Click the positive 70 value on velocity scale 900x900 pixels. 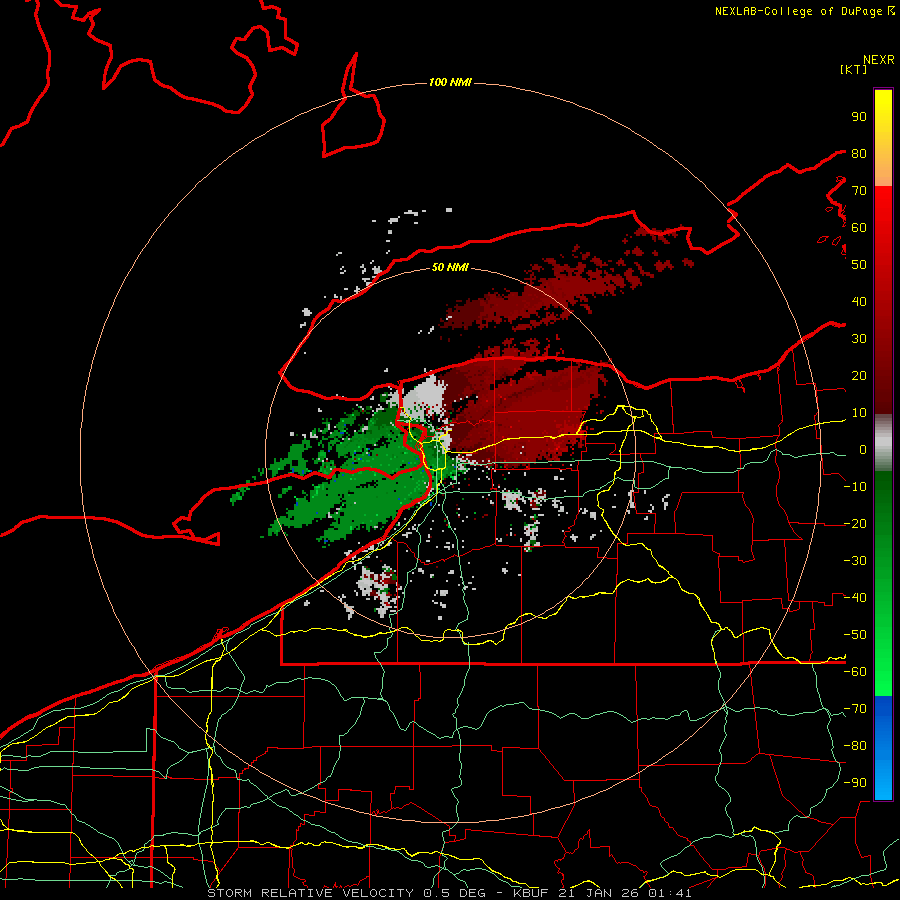[859, 191]
